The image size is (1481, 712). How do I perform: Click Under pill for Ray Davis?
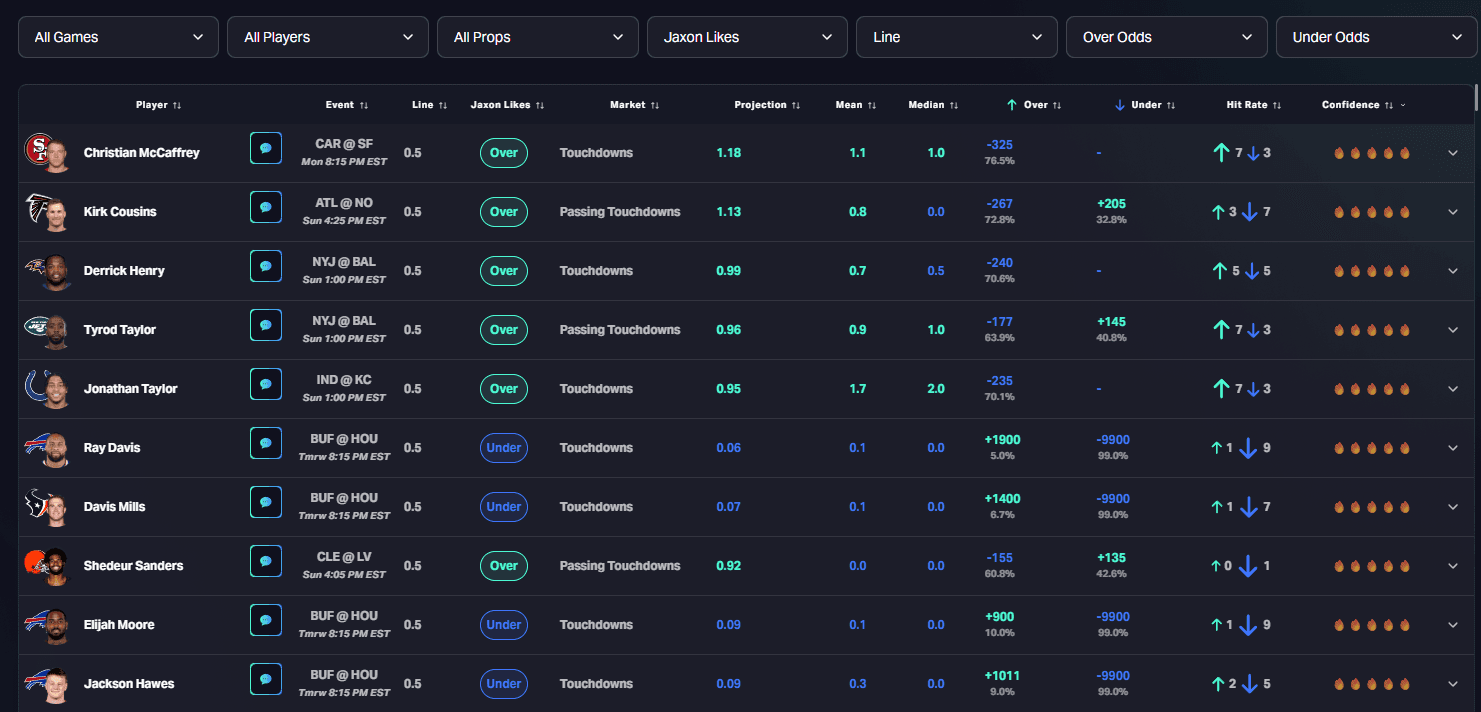(504, 448)
